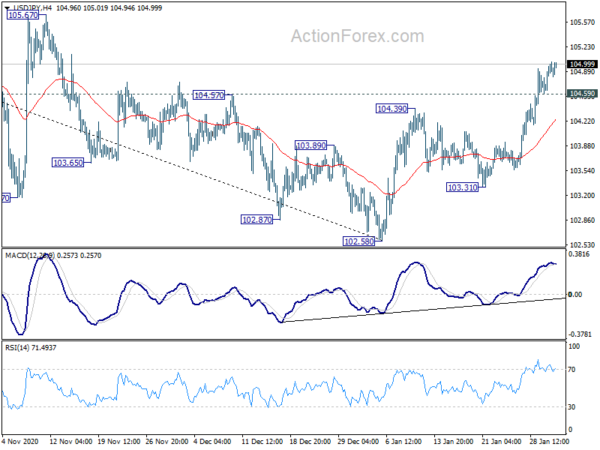Image resolution: width=600 pixels, height=450 pixels.
Task: Click the 105.230 price axis value
Action: [x=582, y=47]
